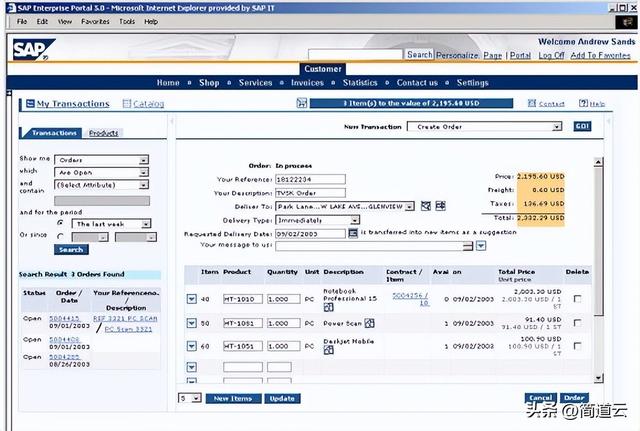The height and width of the screenshot is (431, 640).
Task: Click the Cancel button
Action: click(x=540, y=398)
